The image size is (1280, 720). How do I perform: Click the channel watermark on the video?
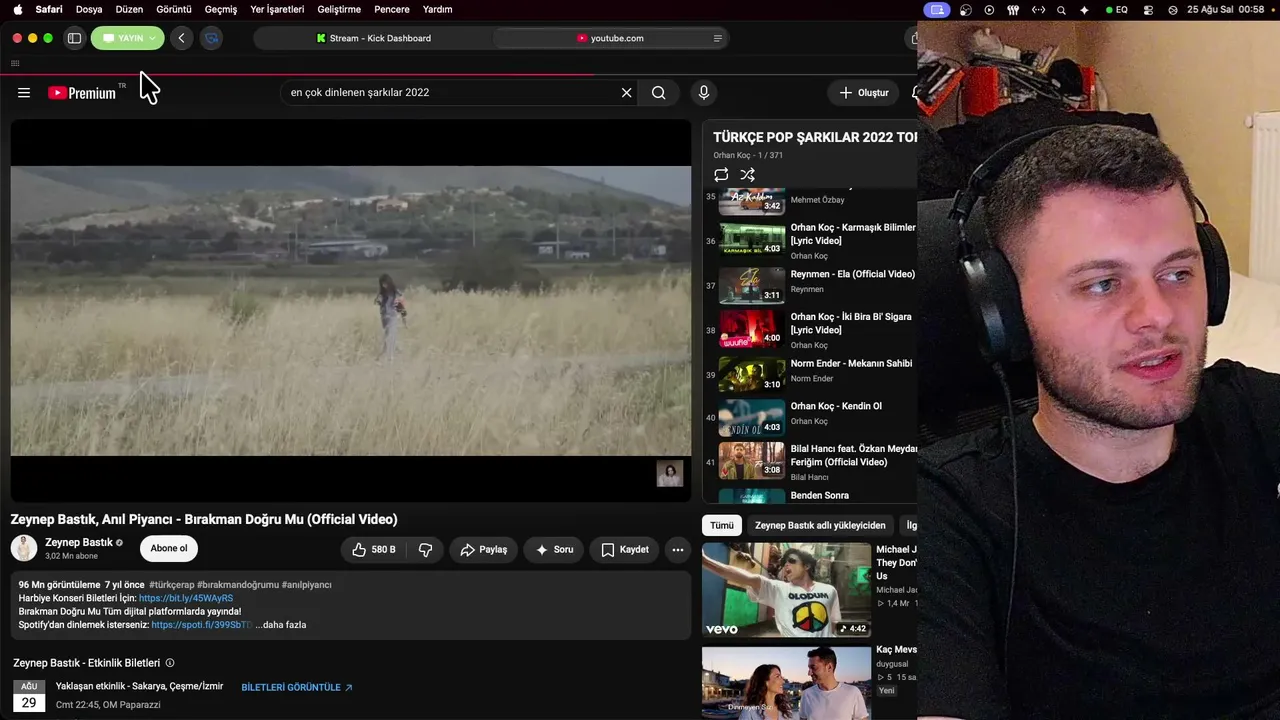coord(669,473)
